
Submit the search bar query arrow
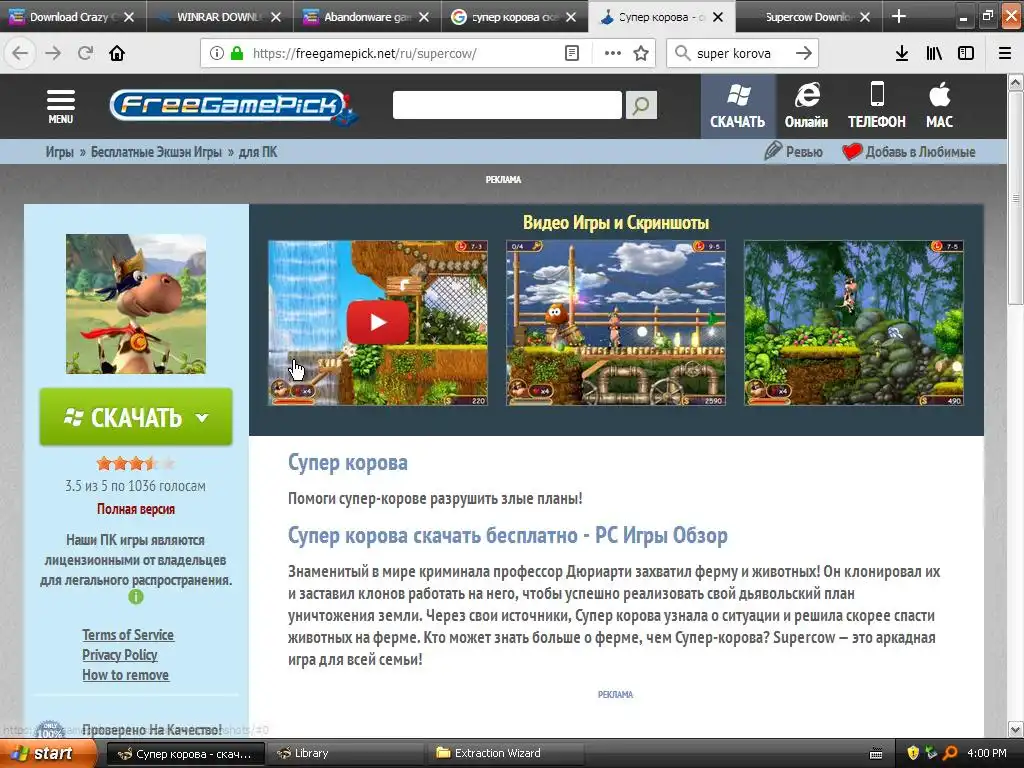coord(804,53)
